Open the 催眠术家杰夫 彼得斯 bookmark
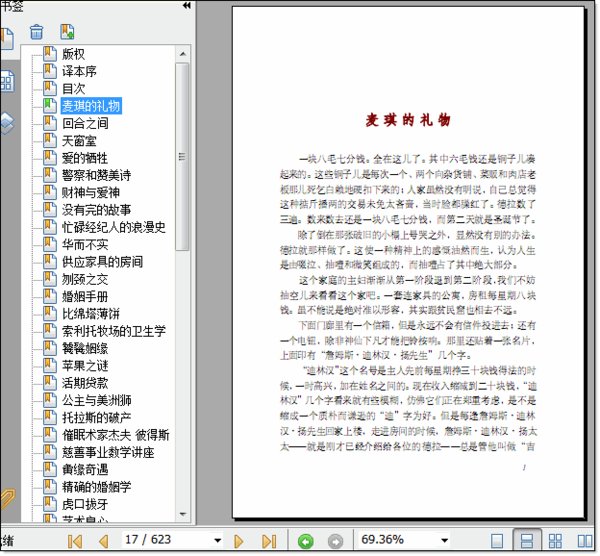The width and height of the screenshot is (600, 556). click(x=116, y=435)
